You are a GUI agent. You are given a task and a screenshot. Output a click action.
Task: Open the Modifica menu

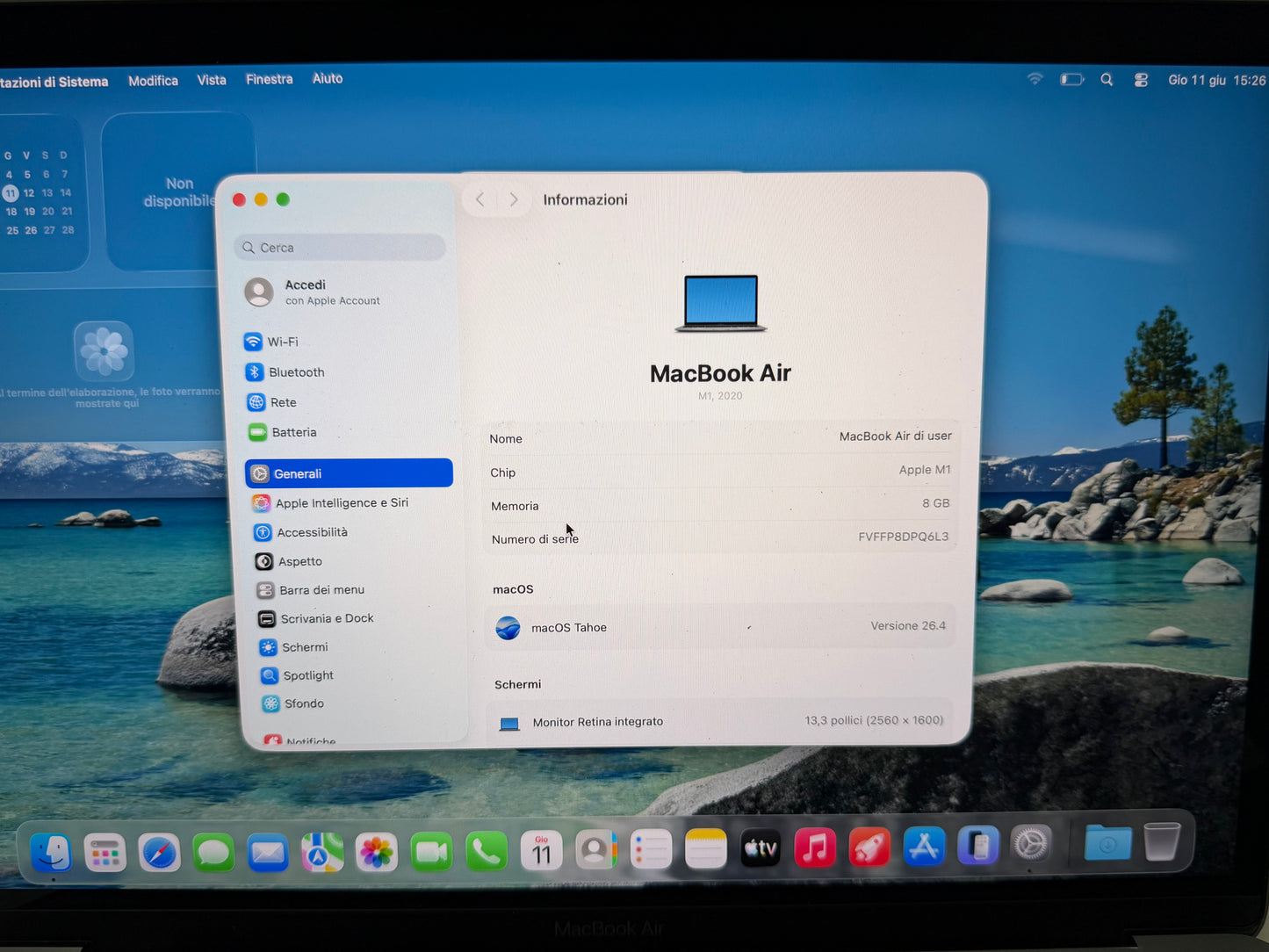(x=153, y=81)
